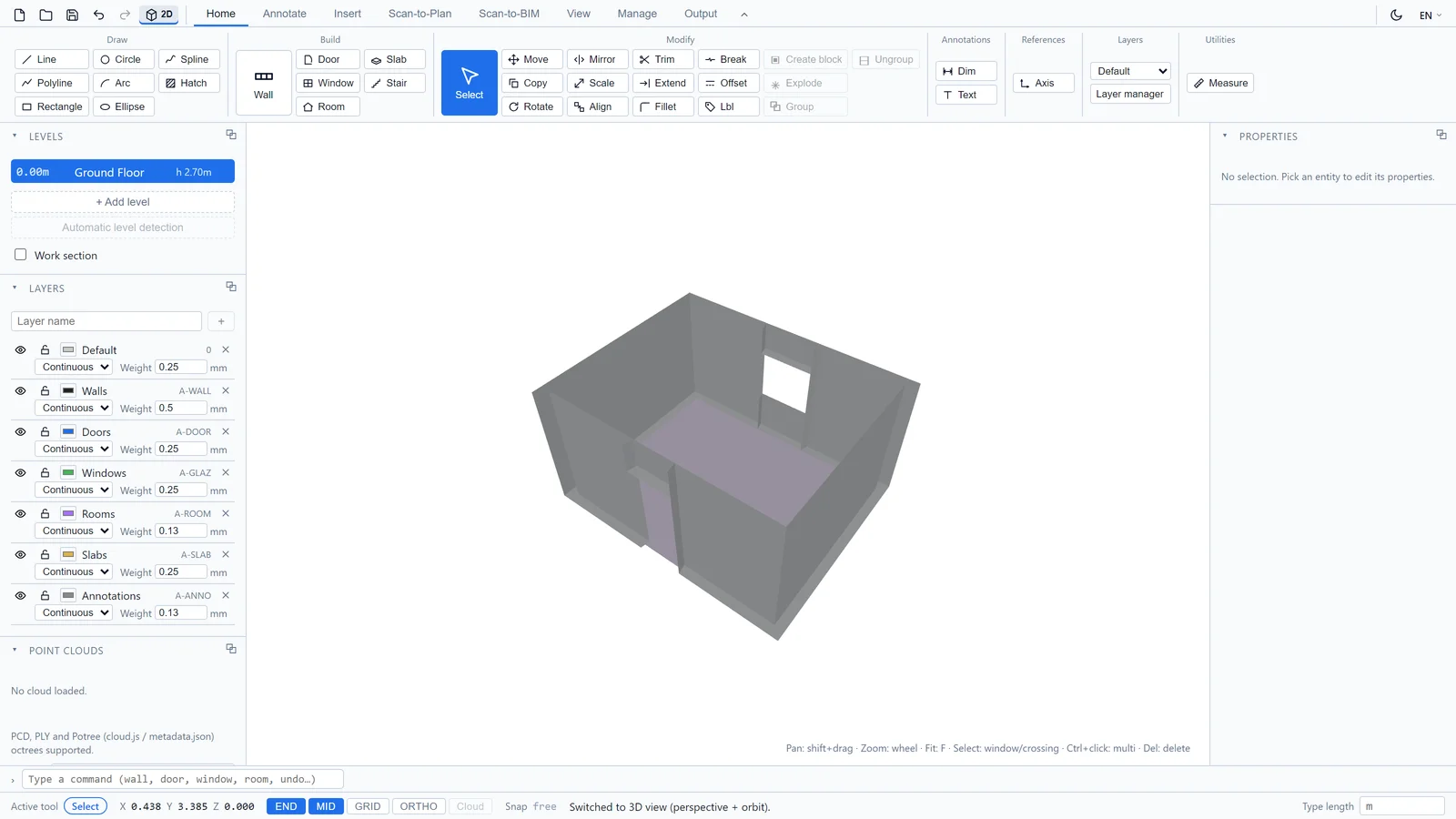The height and width of the screenshot is (819, 1456).
Task: Hide the Windows layer with eye icon
Action: point(20,472)
